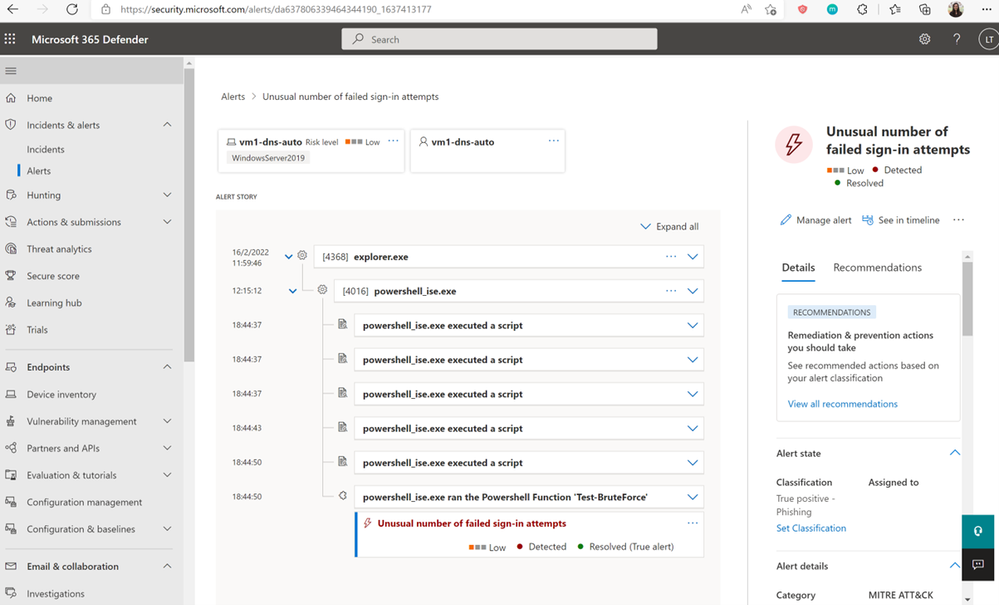Collapse the Alert details section
The image size is (999, 605).
tap(954, 566)
